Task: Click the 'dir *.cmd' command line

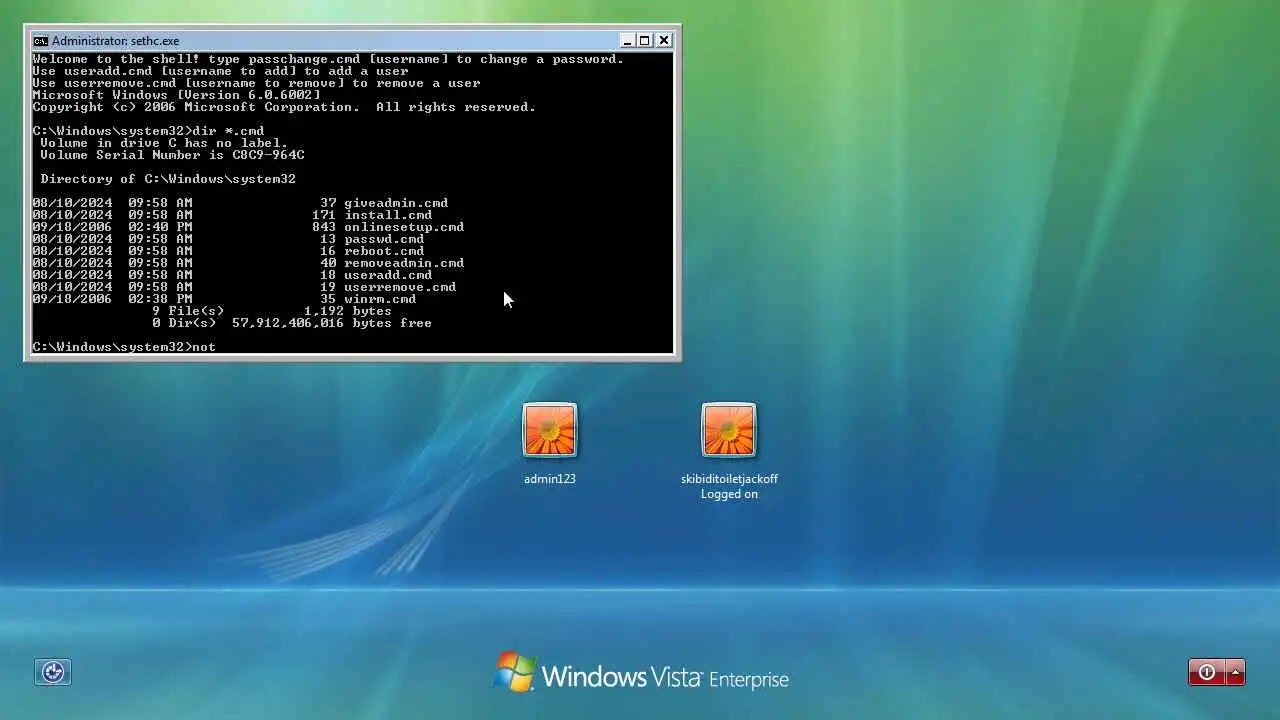Action: [x=148, y=131]
